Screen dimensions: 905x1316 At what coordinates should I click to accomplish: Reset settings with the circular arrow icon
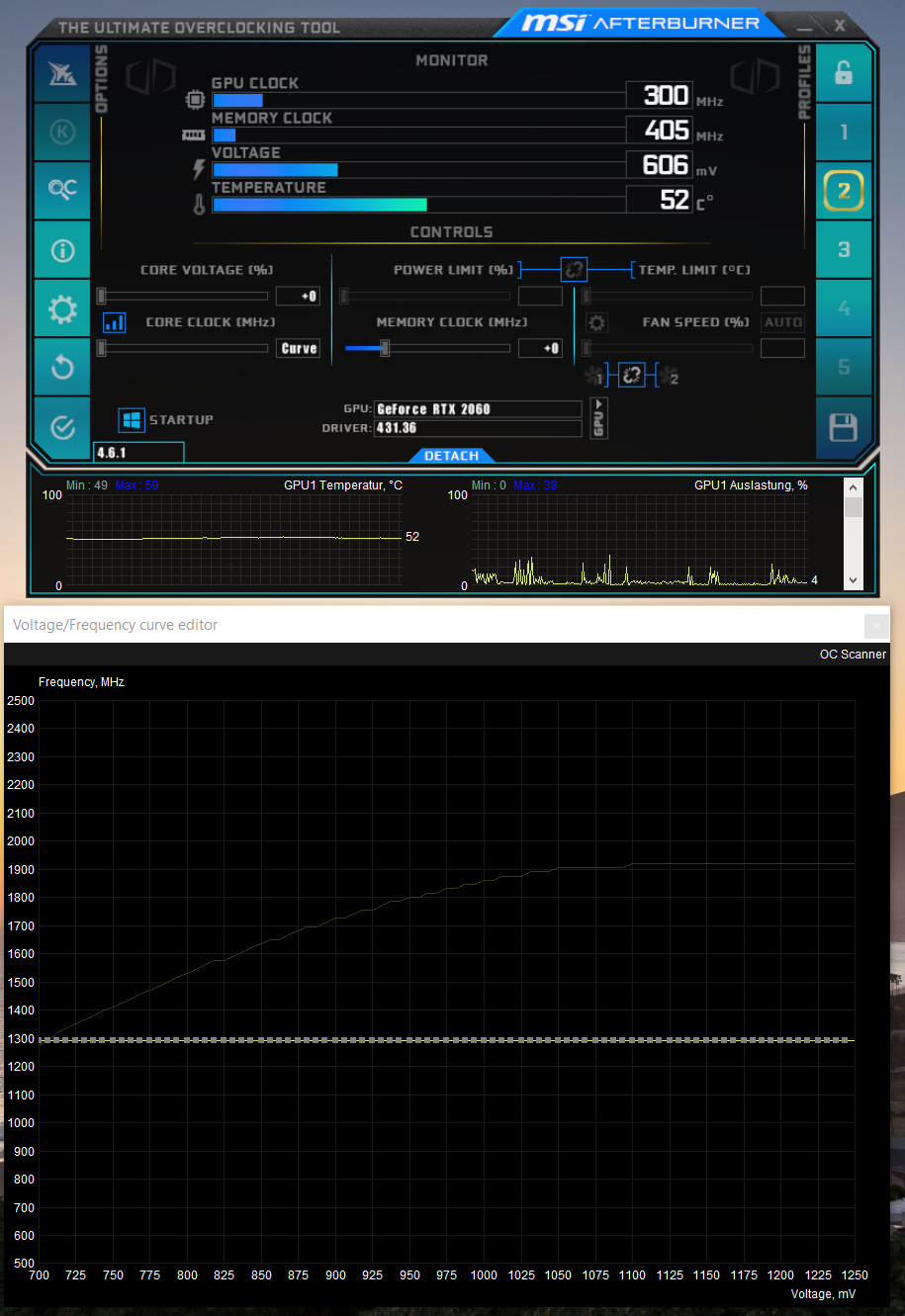[62, 367]
